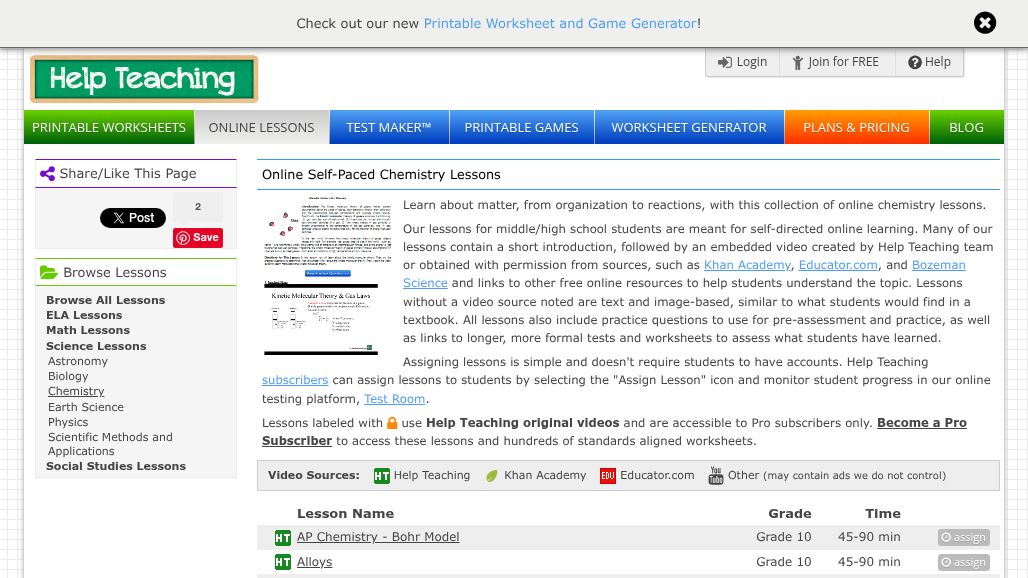Open Social Studies Lessons link
Viewport: 1028px width, 578px height.
(116, 466)
